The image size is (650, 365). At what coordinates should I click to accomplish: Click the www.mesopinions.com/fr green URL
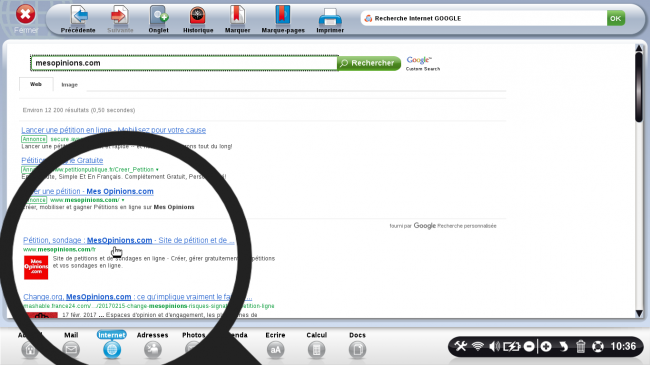point(59,250)
